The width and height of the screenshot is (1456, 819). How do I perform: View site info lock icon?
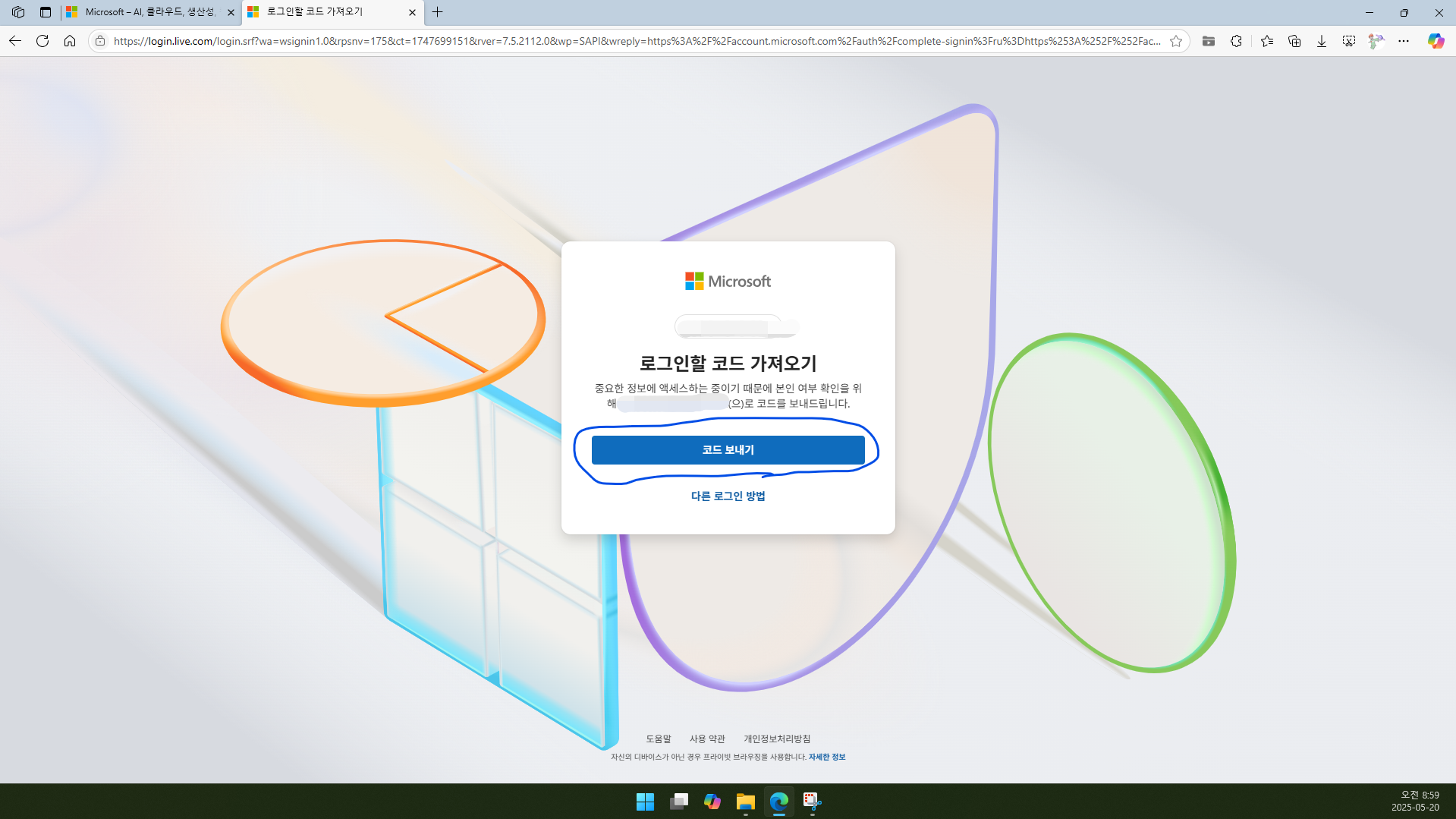point(100,41)
